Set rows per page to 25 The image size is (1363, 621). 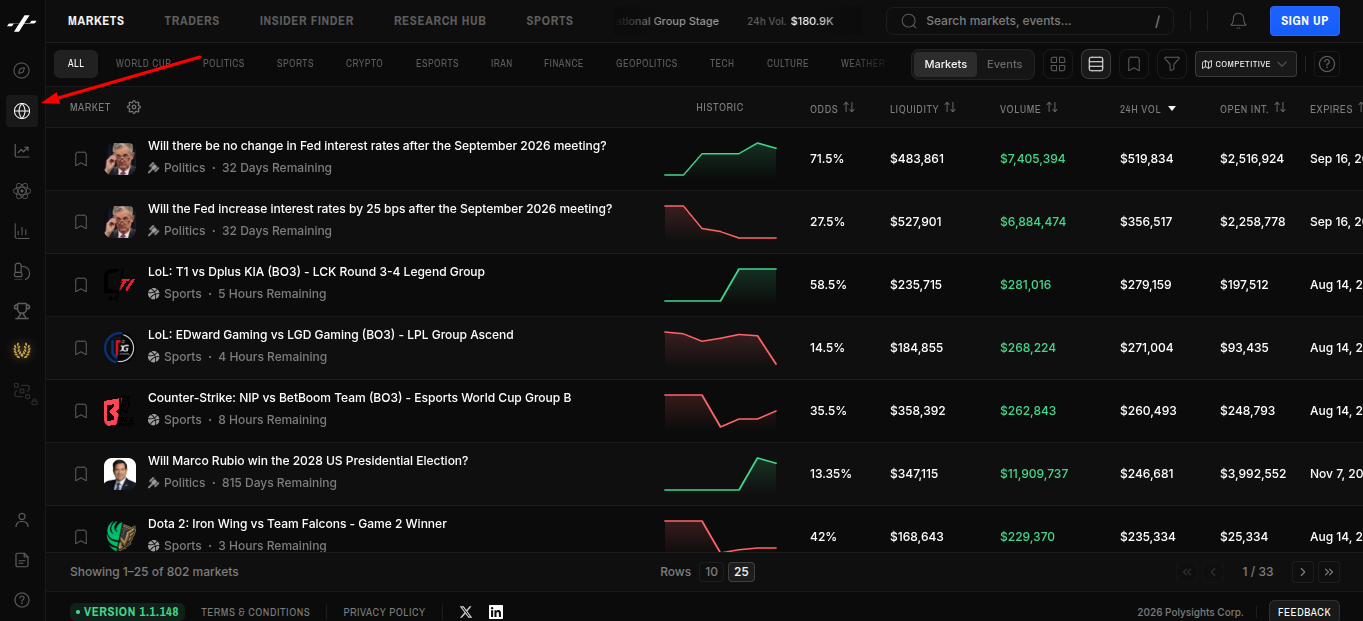click(x=741, y=572)
